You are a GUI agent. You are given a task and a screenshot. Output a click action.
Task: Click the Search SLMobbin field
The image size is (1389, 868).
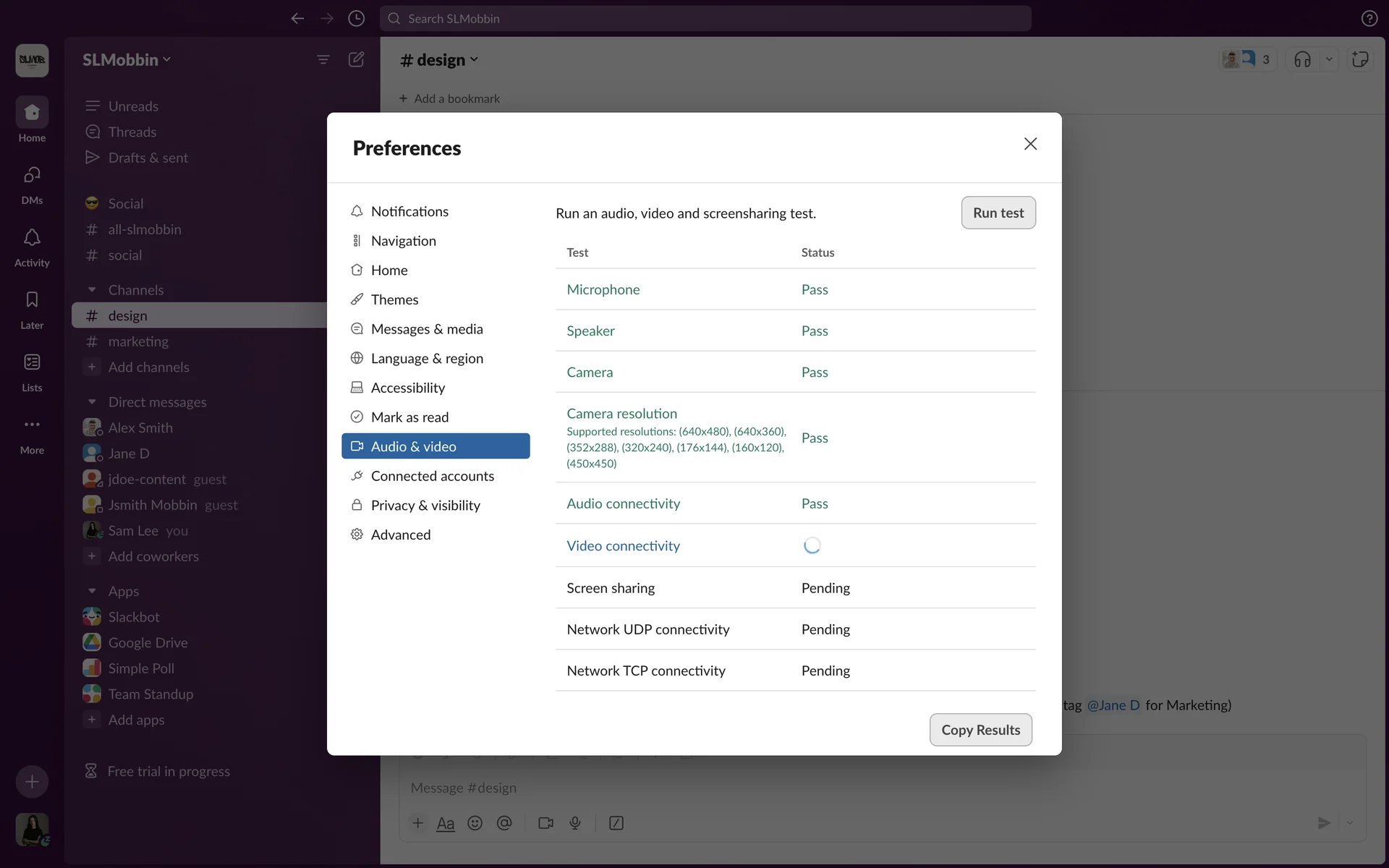pos(705,19)
